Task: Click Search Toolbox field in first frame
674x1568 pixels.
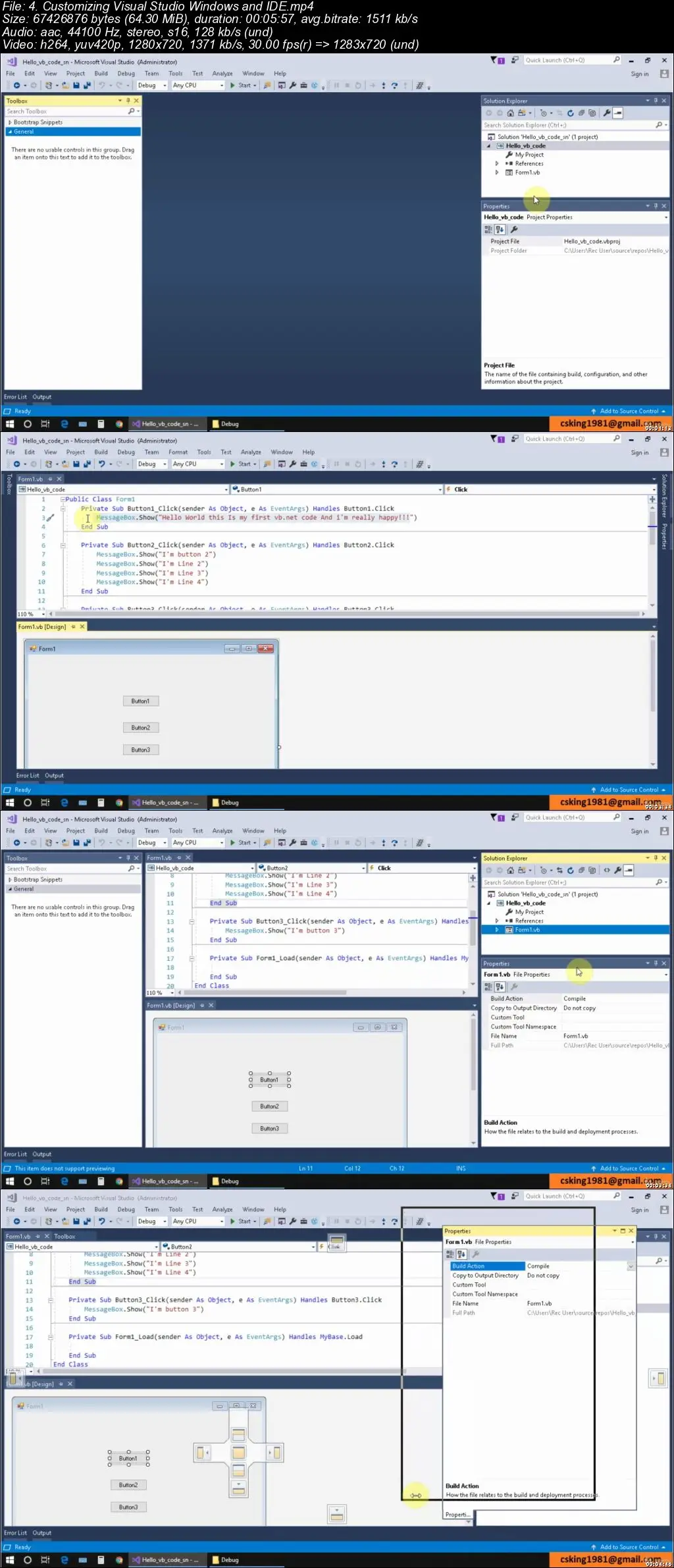Action: [x=72, y=111]
